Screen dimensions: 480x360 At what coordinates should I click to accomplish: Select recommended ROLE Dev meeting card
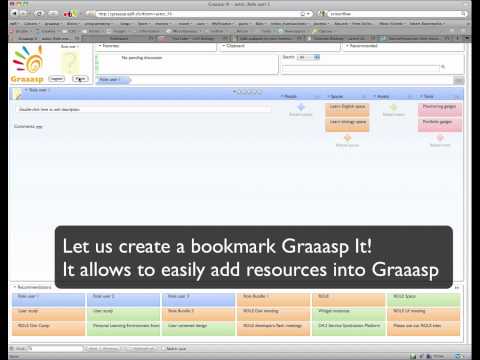(x=274, y=314)
